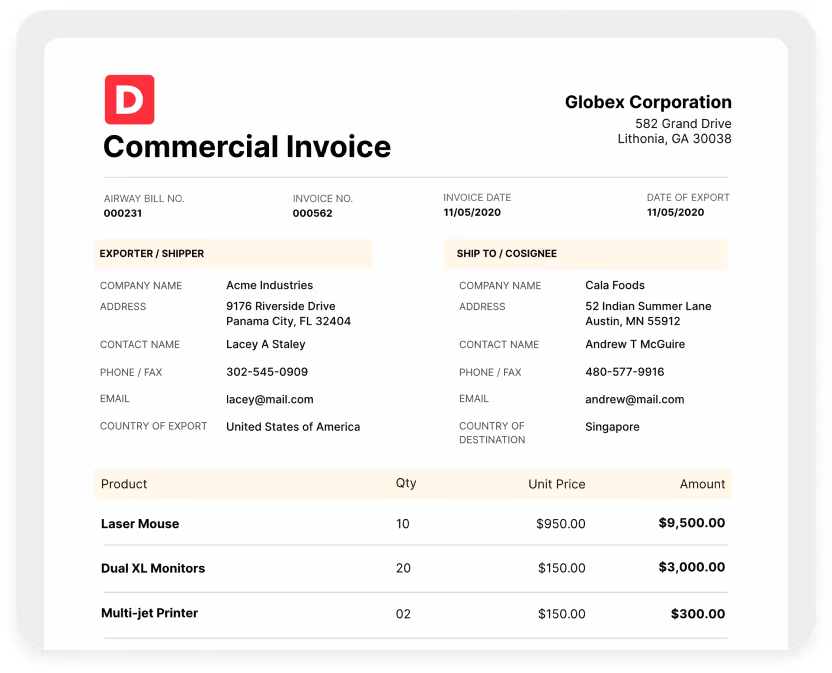The image size is (832, 673).
Task: Click quantity 10 in Laser Mouse row
Action: tap(403, 524)
